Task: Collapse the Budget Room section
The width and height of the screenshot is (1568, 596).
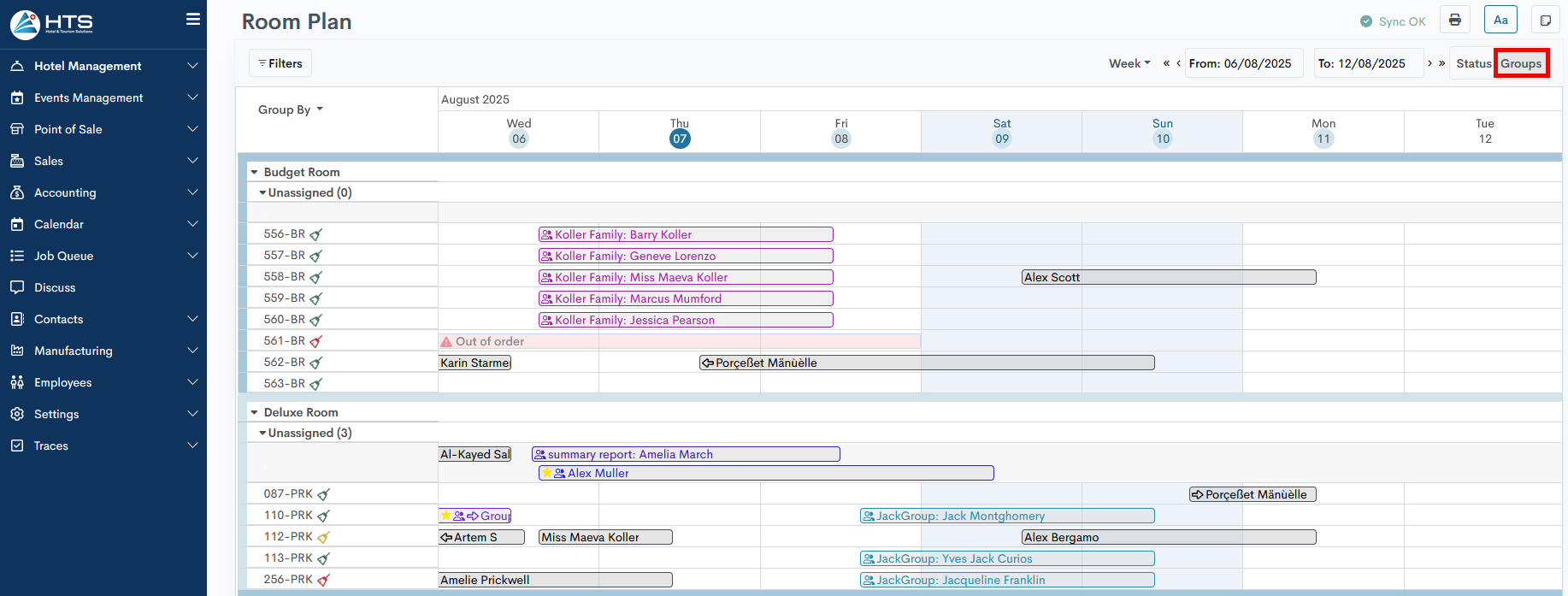Action: click(x=255, y=172)
